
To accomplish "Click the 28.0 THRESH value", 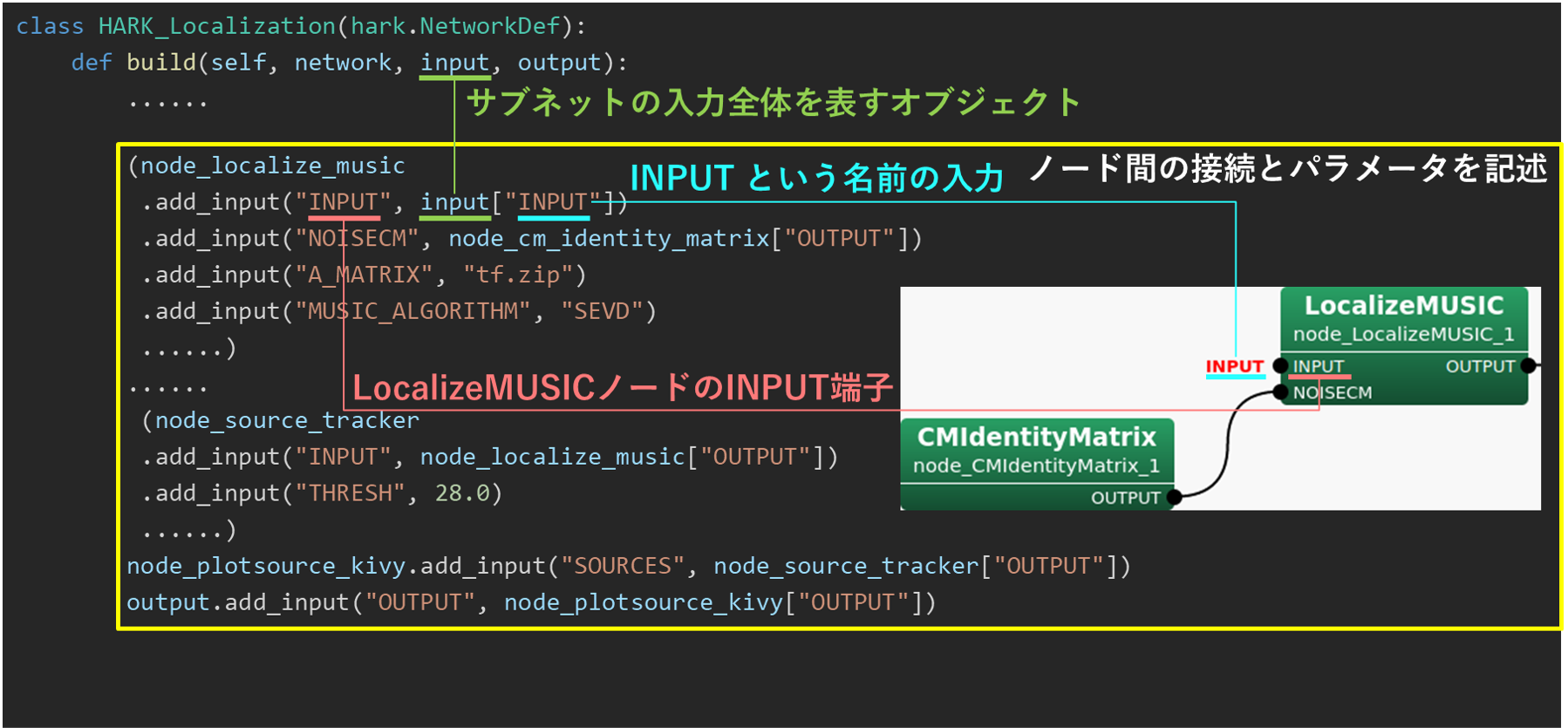I will click(461, 493).
